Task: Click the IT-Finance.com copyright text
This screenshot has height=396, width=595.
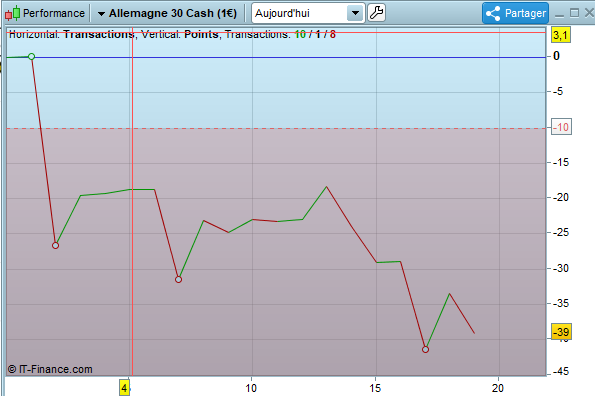Action: pos(50,369)
